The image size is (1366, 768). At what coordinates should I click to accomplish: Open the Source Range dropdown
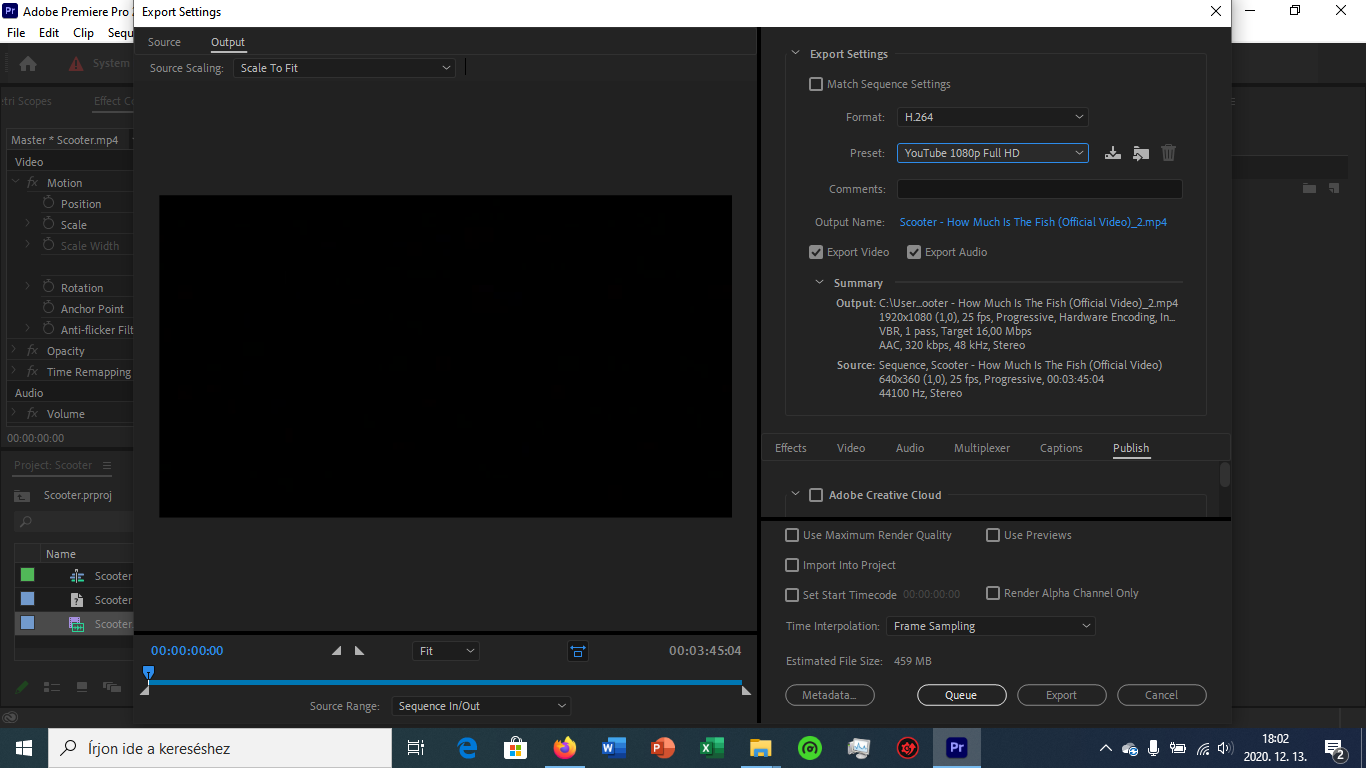point(481,706)
